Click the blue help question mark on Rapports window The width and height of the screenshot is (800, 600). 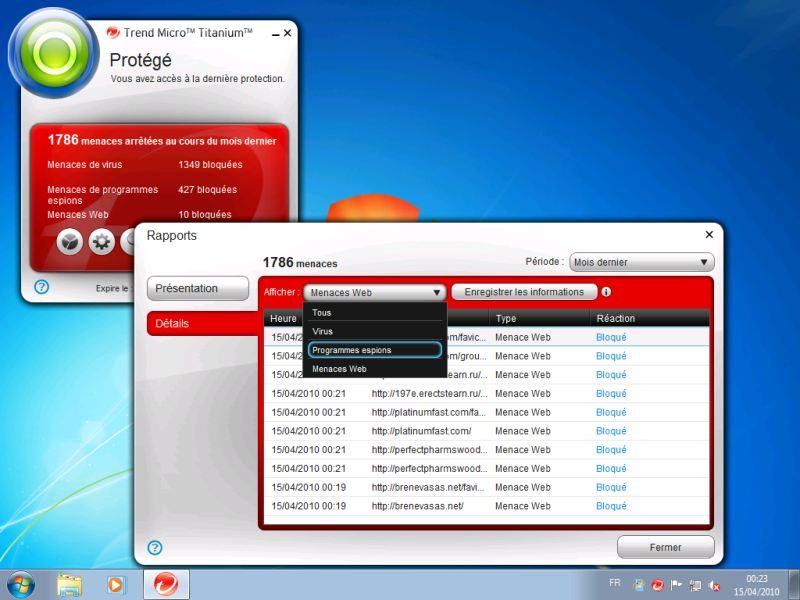[154, 548]
